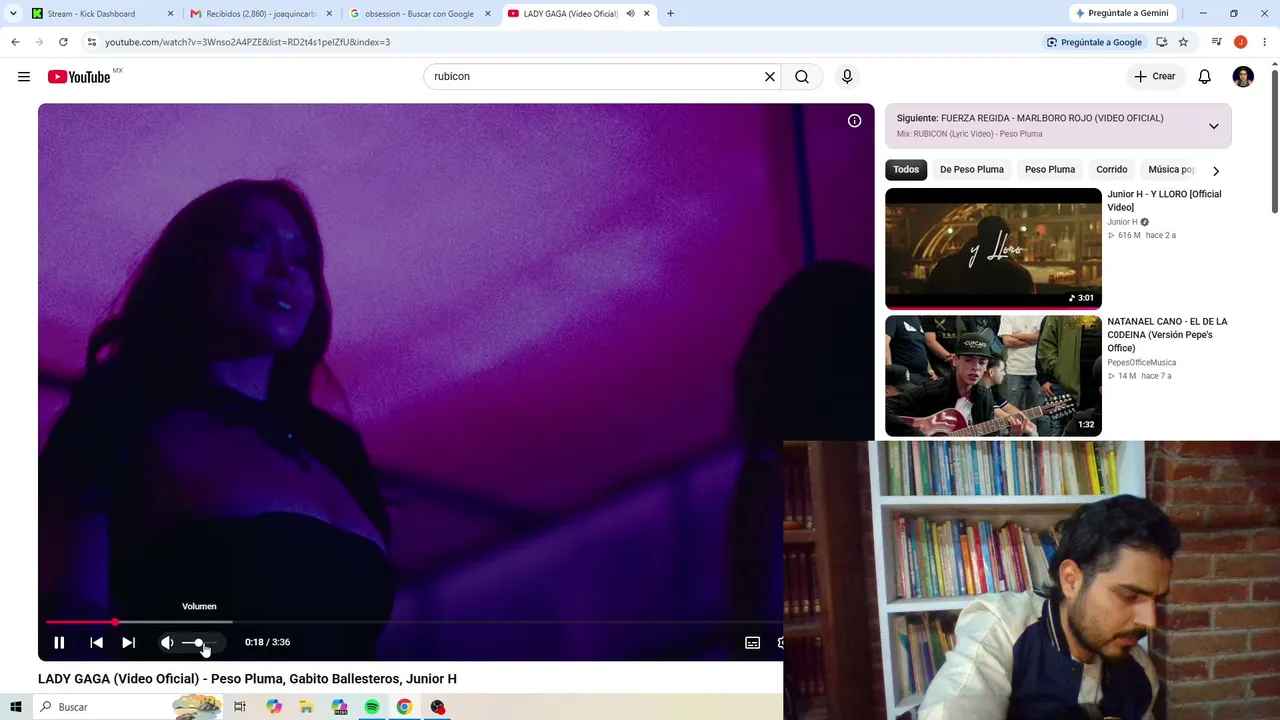
Task: Click the Windows taskbar Buscar box
Action: click(128, 707)
